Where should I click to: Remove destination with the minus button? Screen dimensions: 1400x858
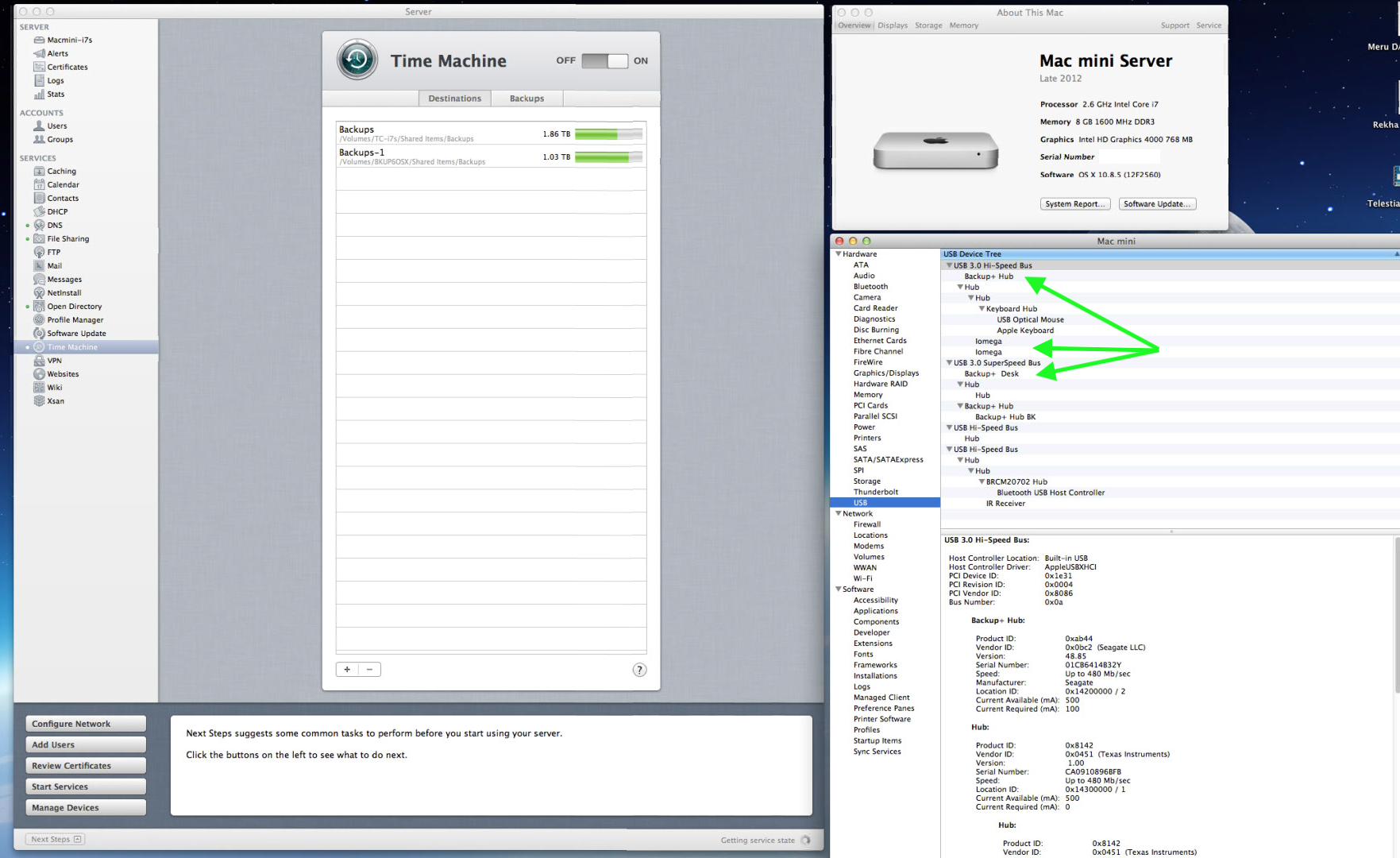tap(369, 670)
